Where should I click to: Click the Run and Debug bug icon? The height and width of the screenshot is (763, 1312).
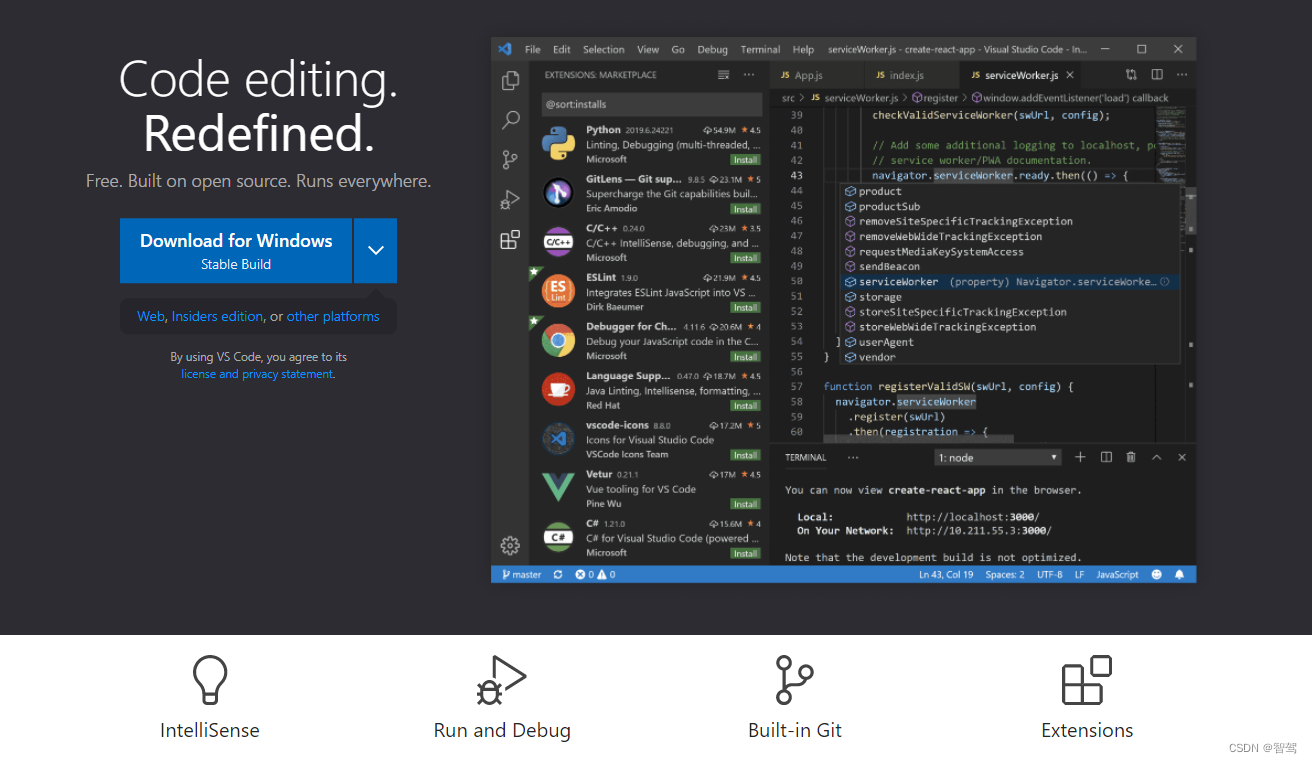pyautogui.click(x=502, y=680)
